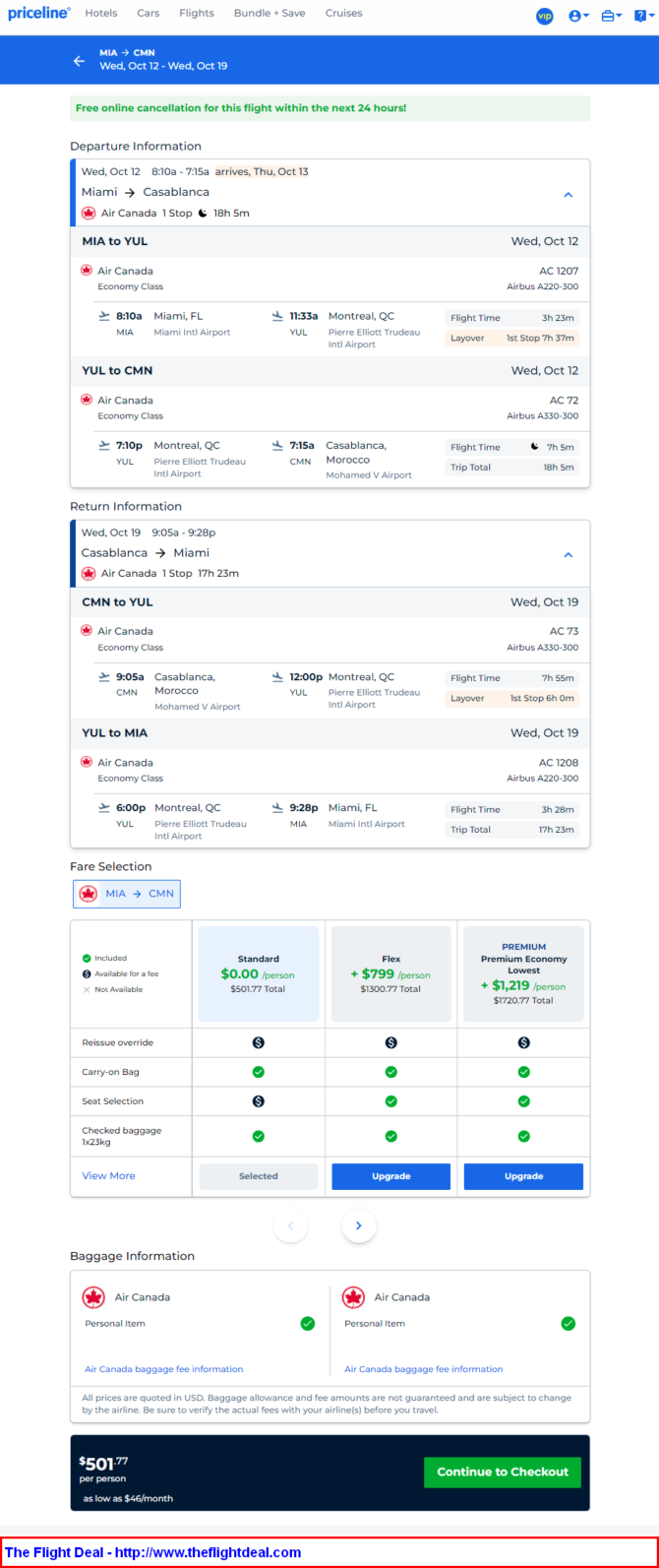This screenshot has height=1568, width=659.
Task: Click the Layover 1st Stop 7h 37m badge
Action: click(513, 338)
